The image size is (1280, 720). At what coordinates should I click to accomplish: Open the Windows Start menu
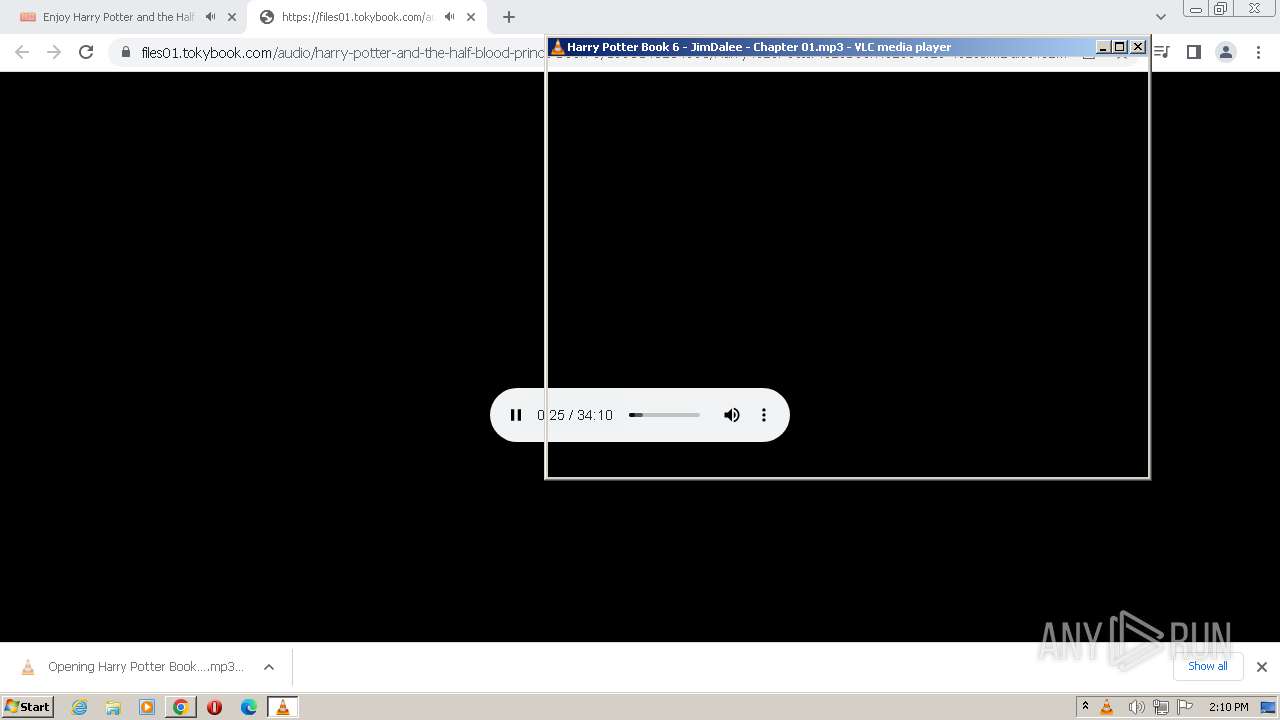coord(28,706)
